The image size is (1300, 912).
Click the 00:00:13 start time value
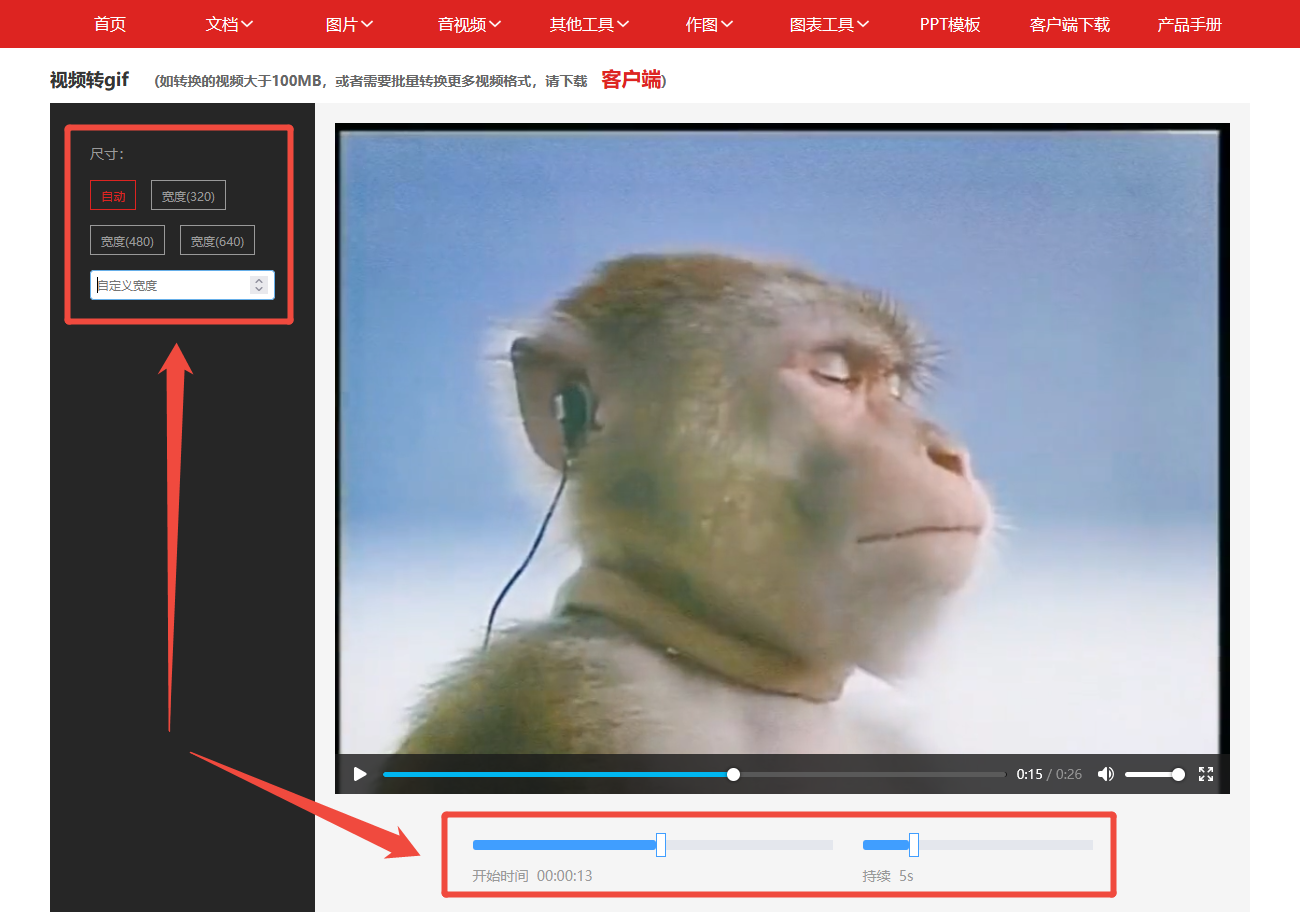(x=565, y=876)
